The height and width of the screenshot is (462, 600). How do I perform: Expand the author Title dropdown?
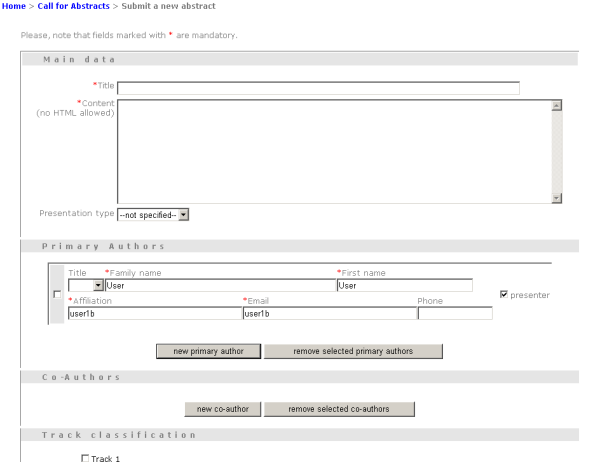86,286
